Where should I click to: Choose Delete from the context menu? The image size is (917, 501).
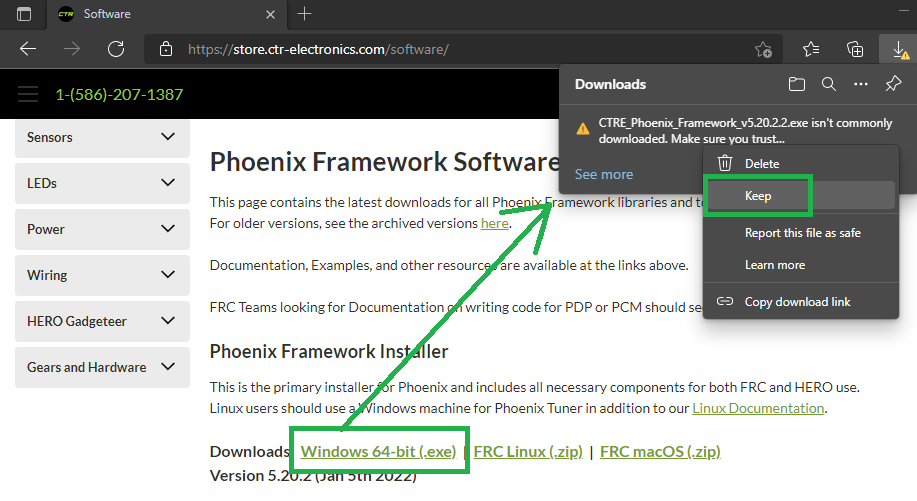(x=801, y=164)
